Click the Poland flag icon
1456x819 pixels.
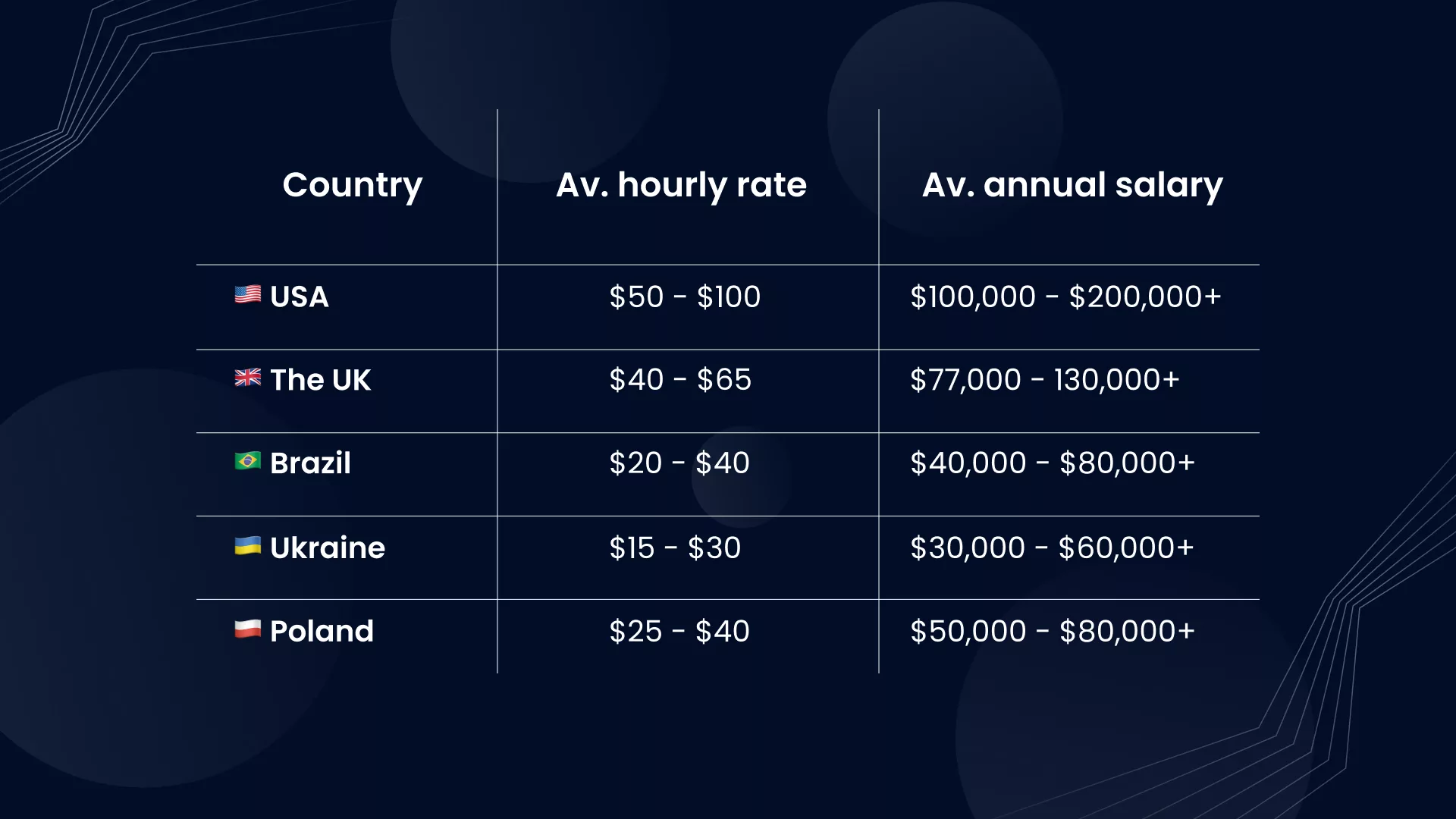point(248,629)
